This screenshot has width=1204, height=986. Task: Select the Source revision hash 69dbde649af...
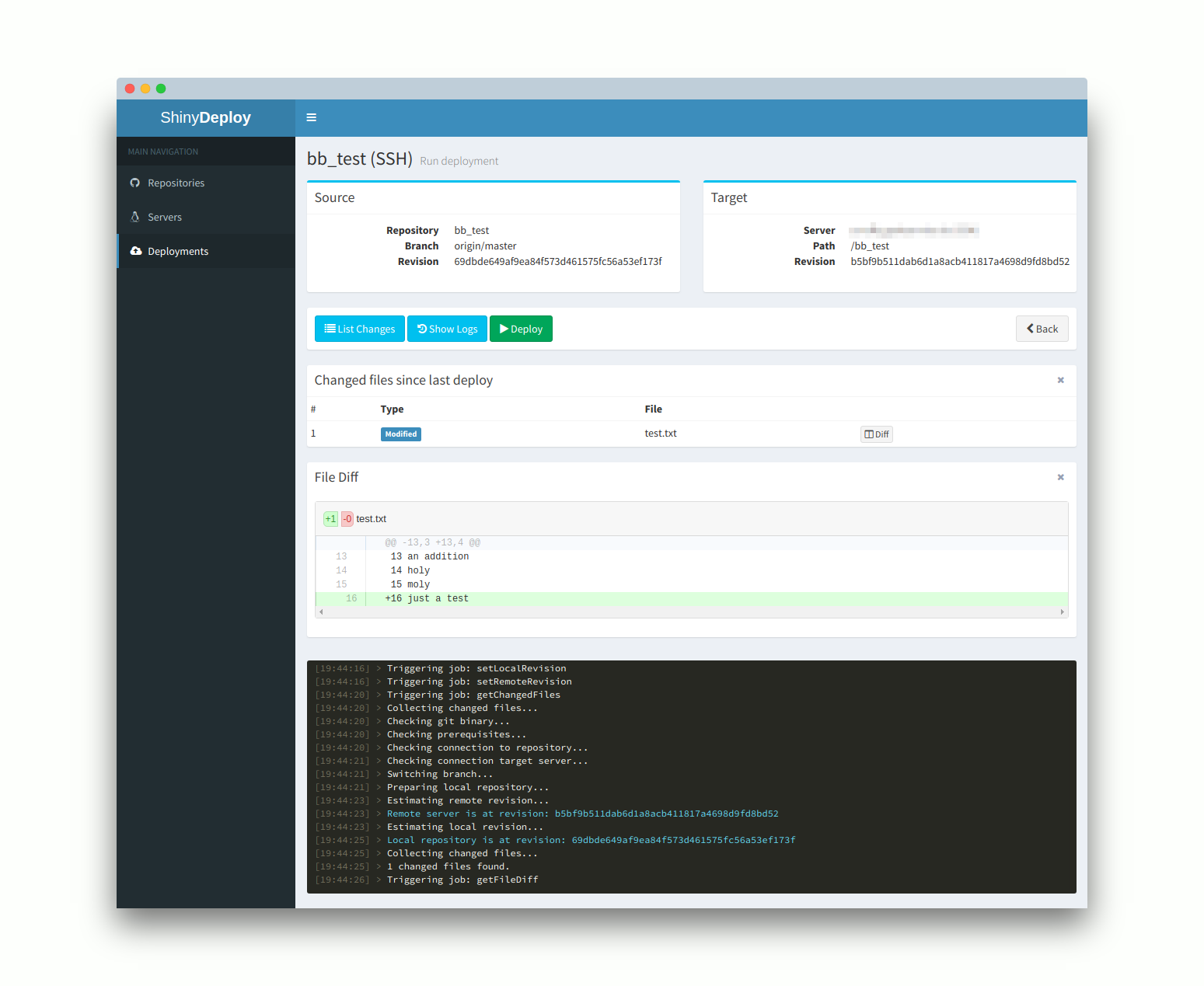558,262
